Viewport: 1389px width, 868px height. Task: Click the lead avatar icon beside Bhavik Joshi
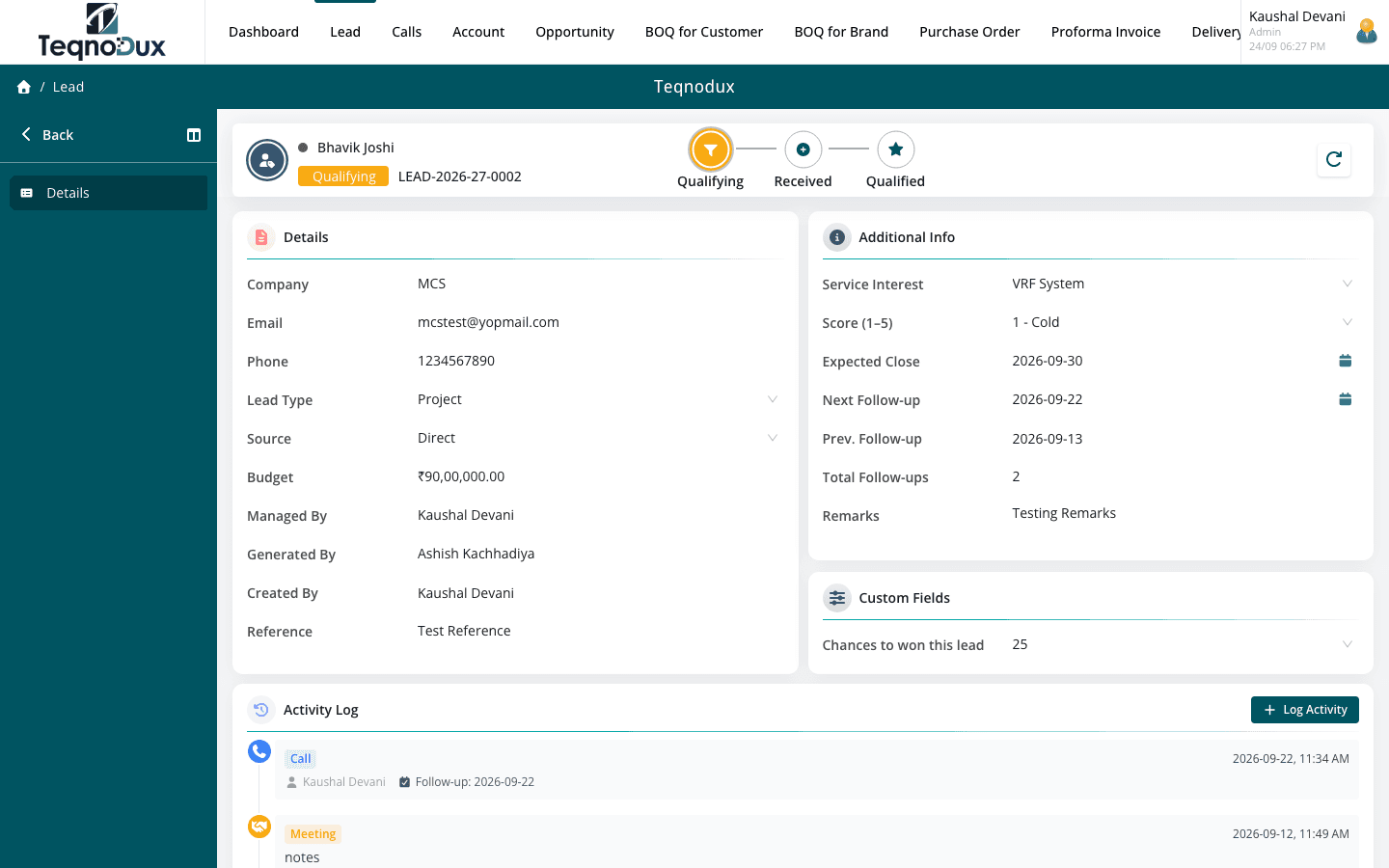(267, 161)
